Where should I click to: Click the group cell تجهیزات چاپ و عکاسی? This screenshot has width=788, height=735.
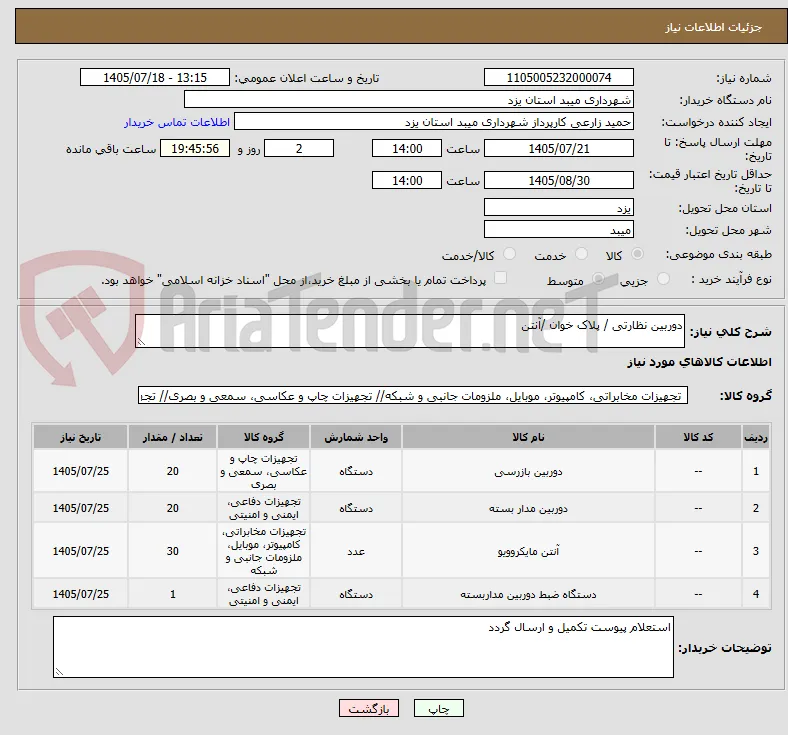[x=263, y=472]
